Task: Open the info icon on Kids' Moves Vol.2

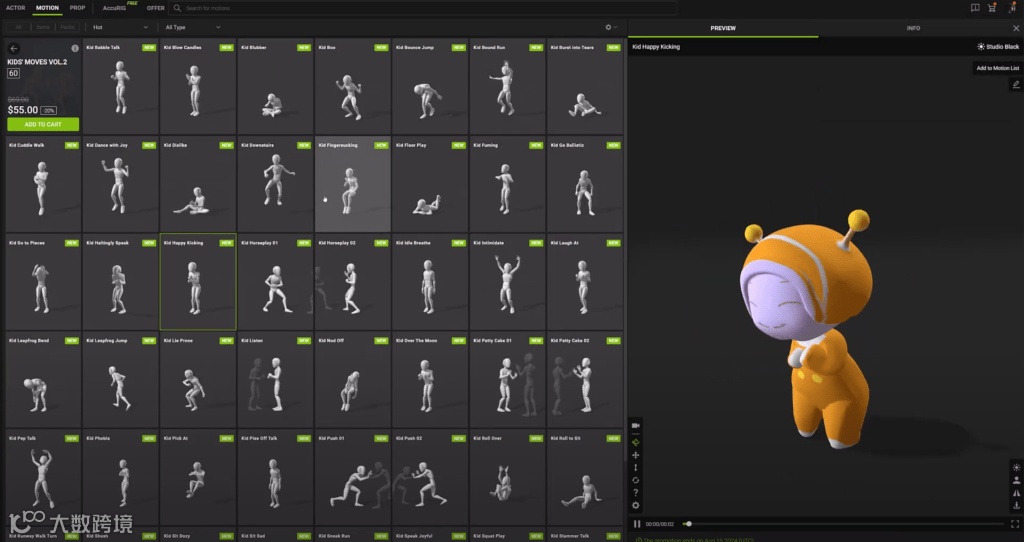Action: pos(74,48)
